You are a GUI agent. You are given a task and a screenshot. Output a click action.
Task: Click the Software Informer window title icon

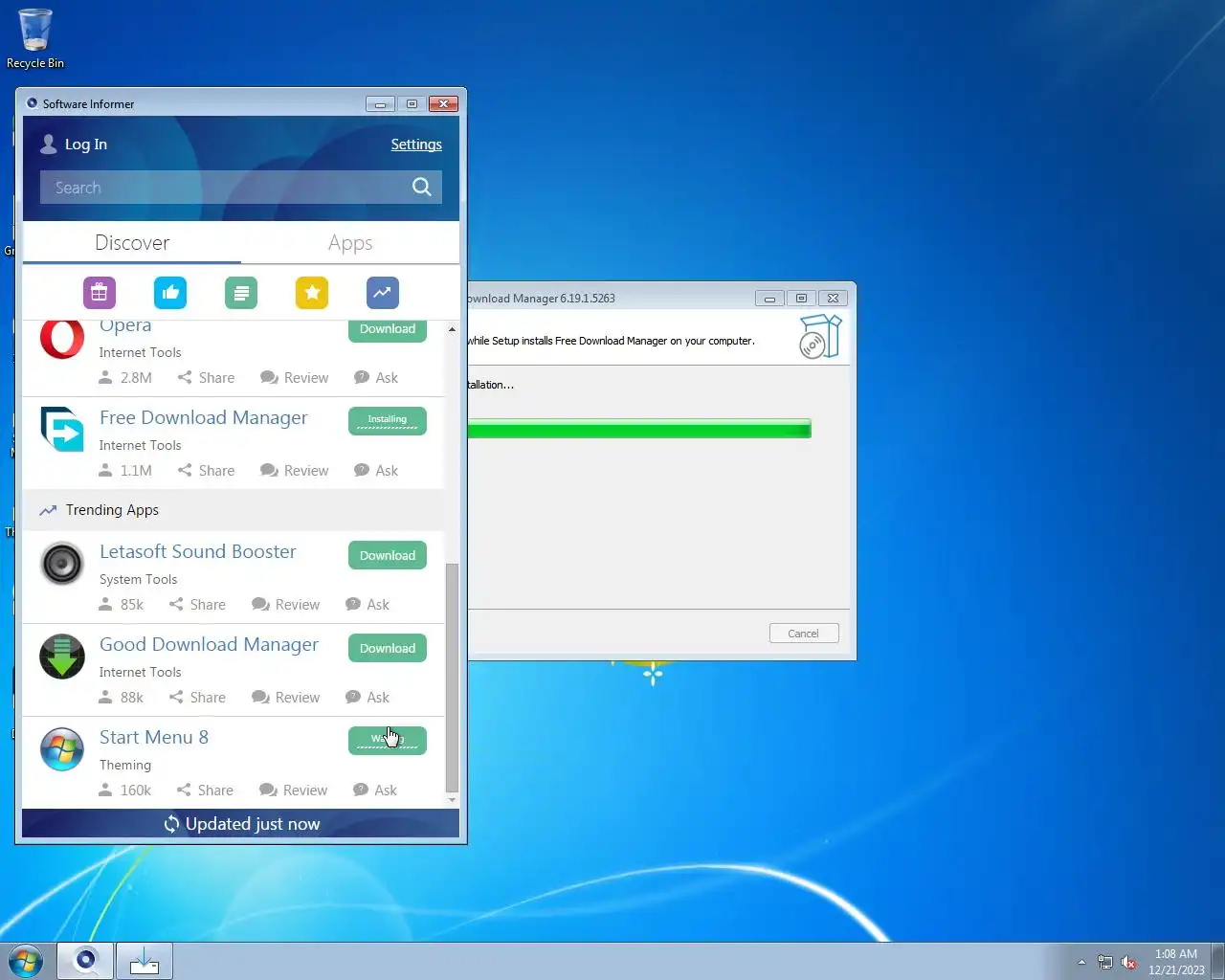tap(32, 103)
